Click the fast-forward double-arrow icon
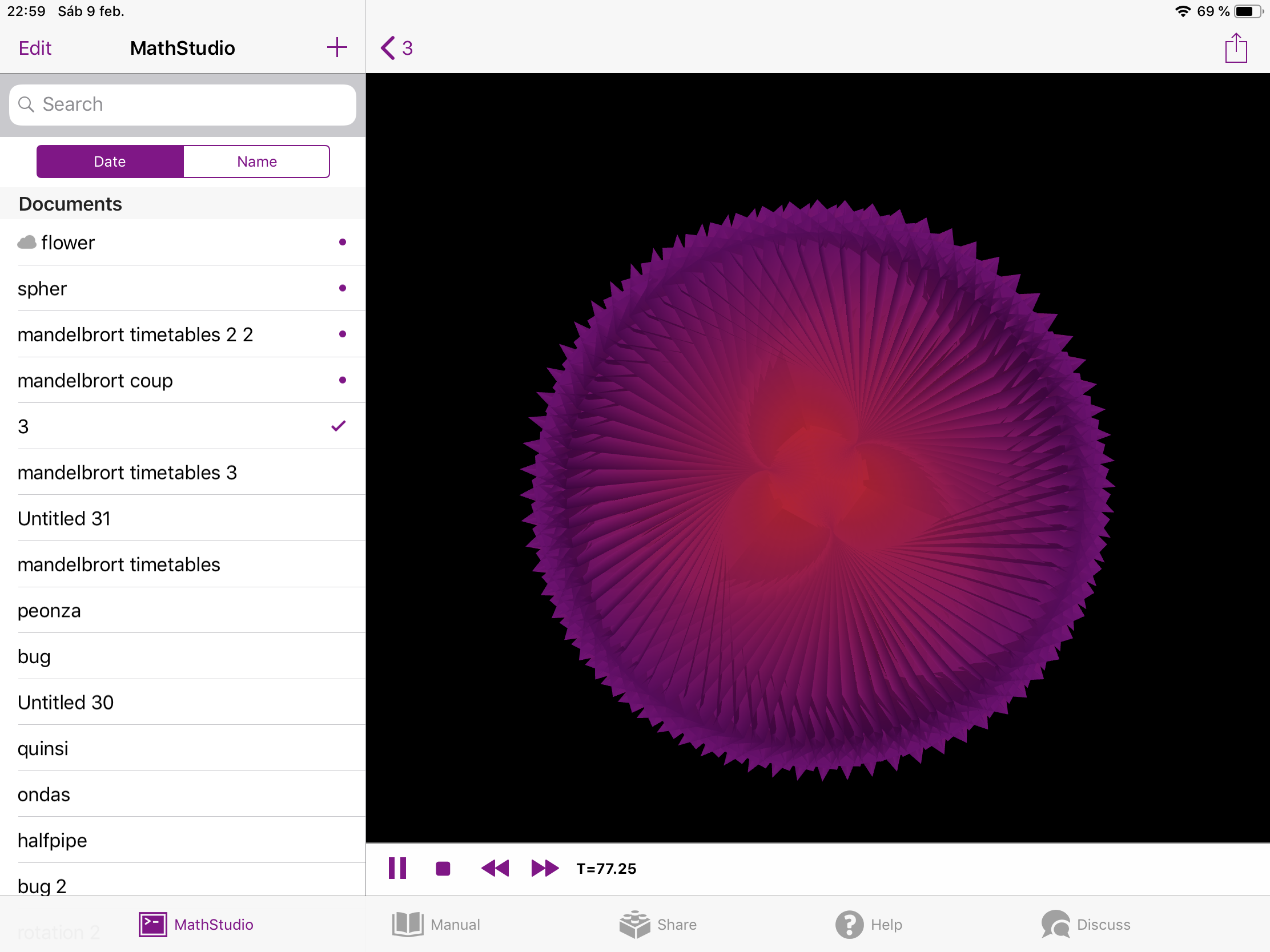This screenshot has width=1270, height=952. point(544,868)
